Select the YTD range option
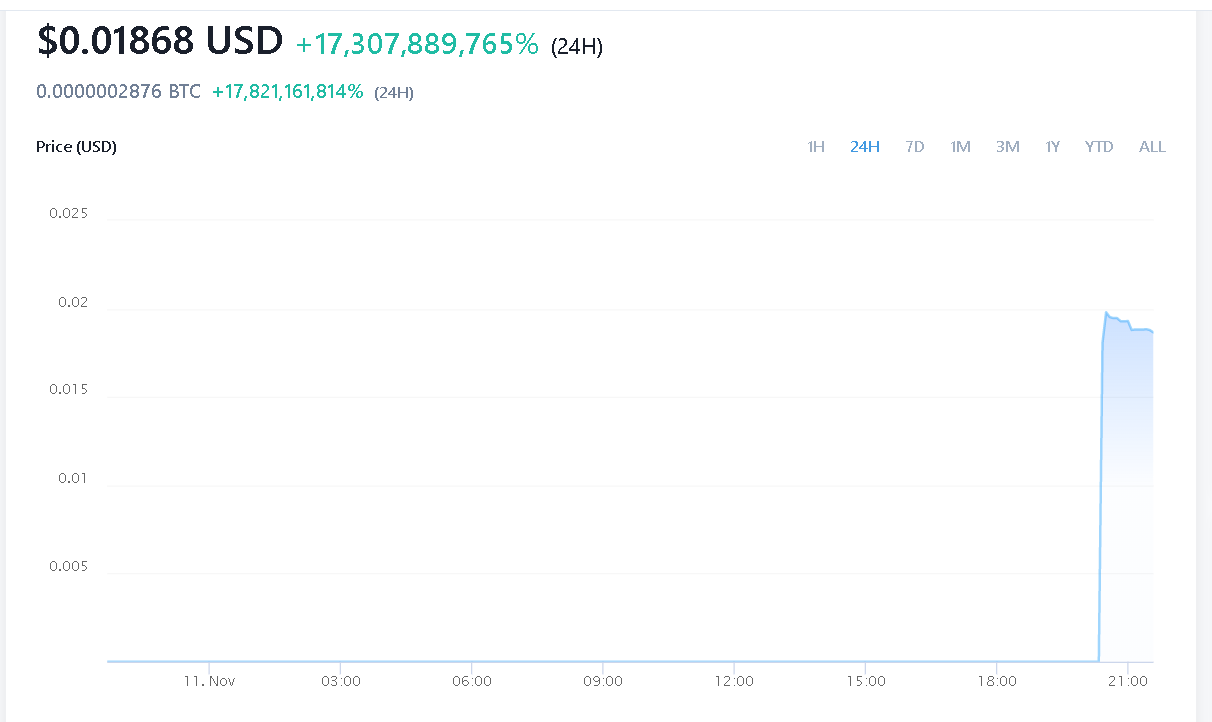The height and width of the screenshot is (722, 1212). tap(1099, 147)
